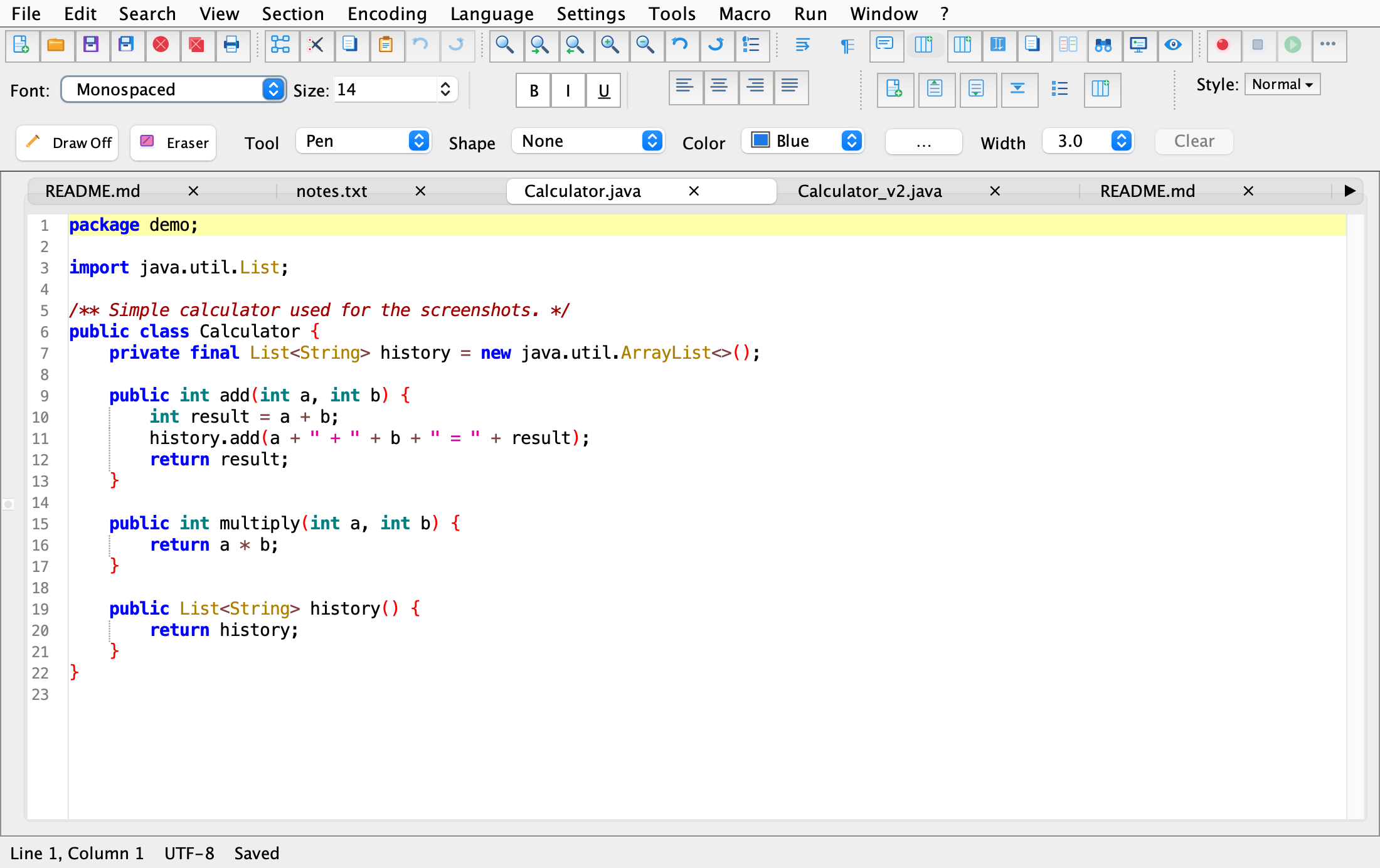Click the Zoom in icon
The image size is (1380, 868).
tap(611, 45)
